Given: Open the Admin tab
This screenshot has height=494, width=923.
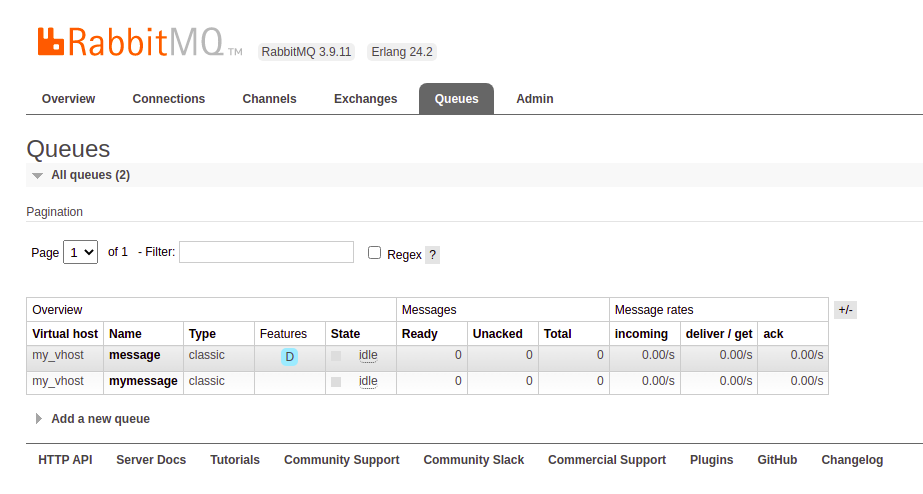Looking at the screenshot, I should (534, 99).
